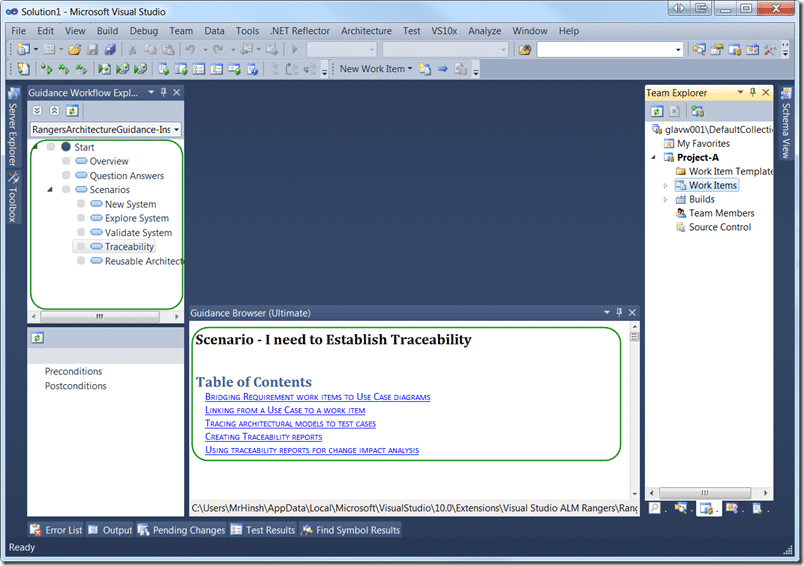Viewport: 804px width, 566px height.
Task: Toggle checkbox next to New System
Action: pos(81,204)
